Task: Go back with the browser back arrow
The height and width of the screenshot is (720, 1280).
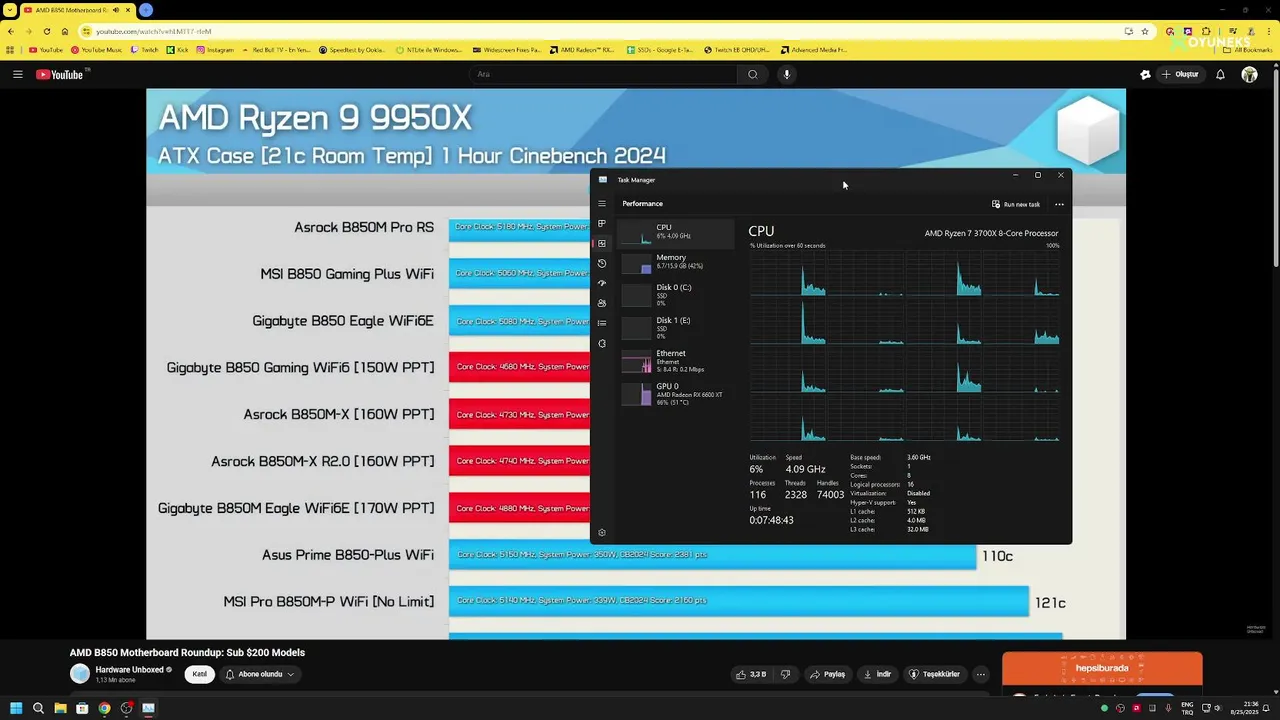Action: tap(11, 31)
